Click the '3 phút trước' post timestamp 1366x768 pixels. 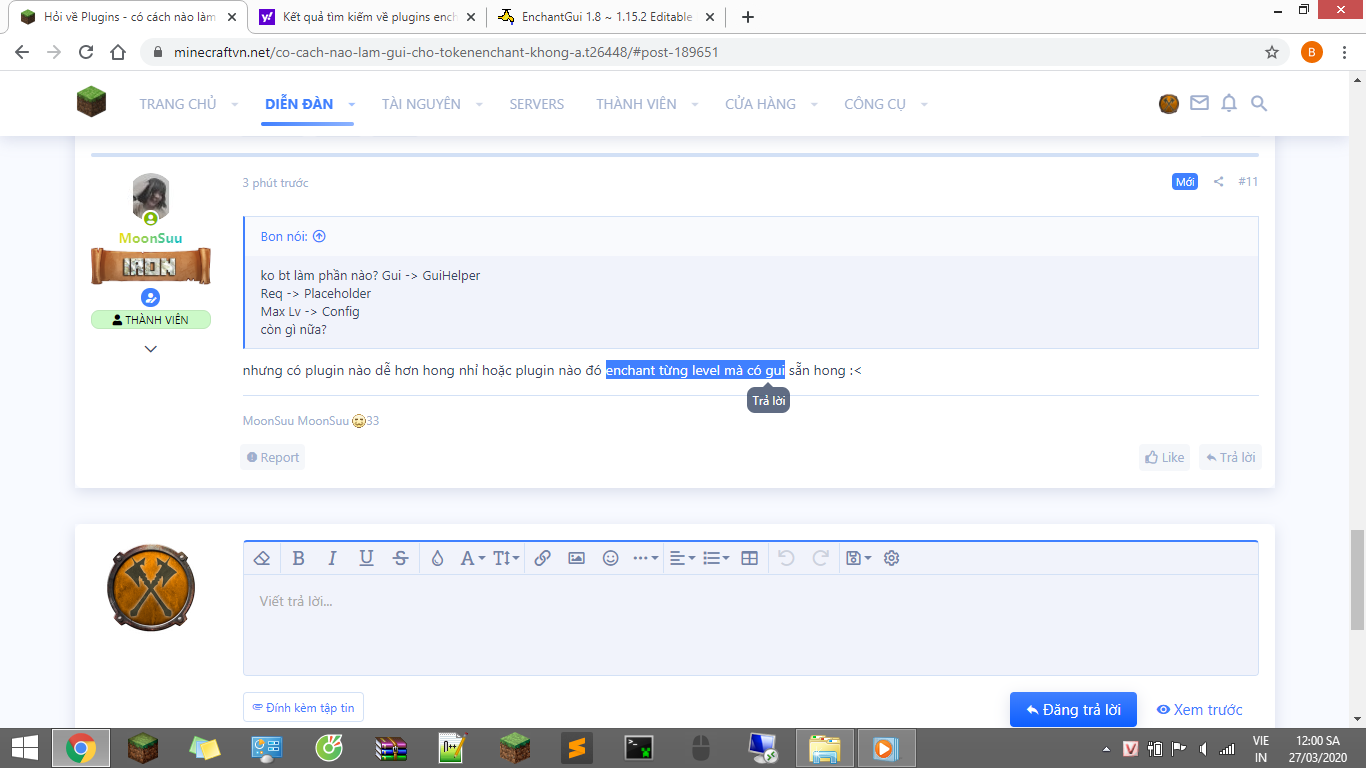(275, 183)
